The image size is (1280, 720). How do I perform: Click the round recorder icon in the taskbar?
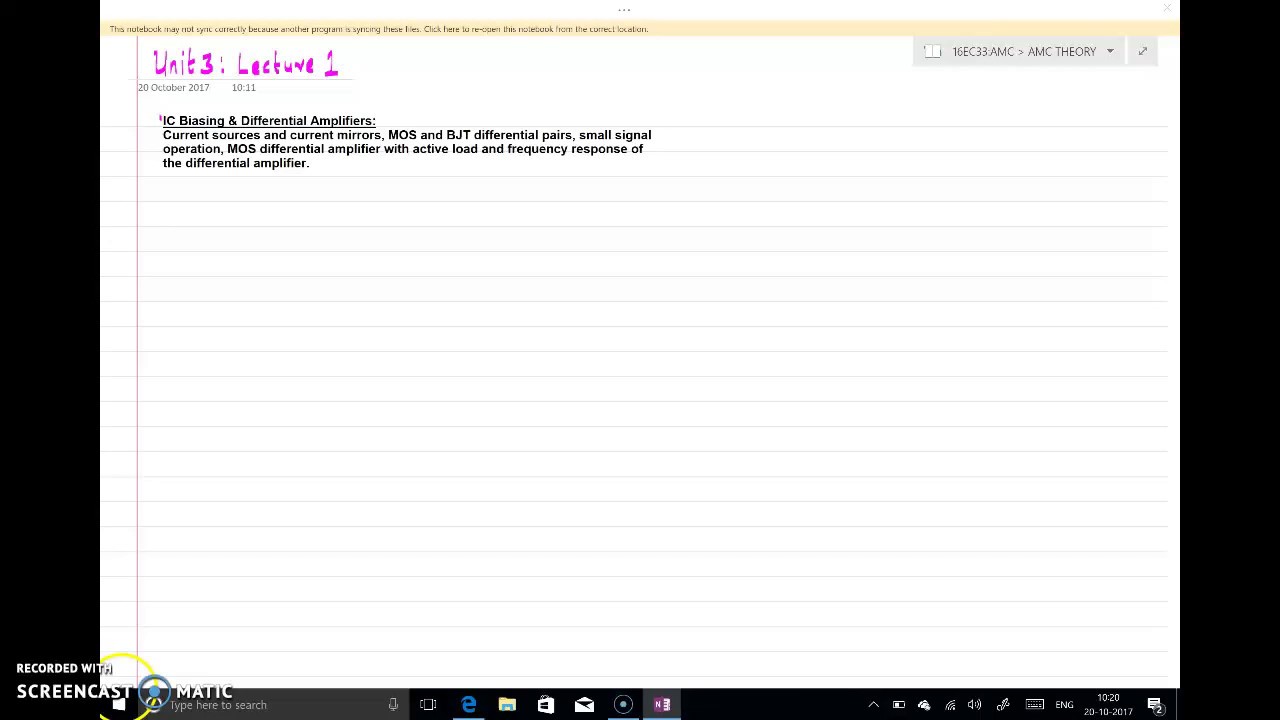[x=623, y=705]
